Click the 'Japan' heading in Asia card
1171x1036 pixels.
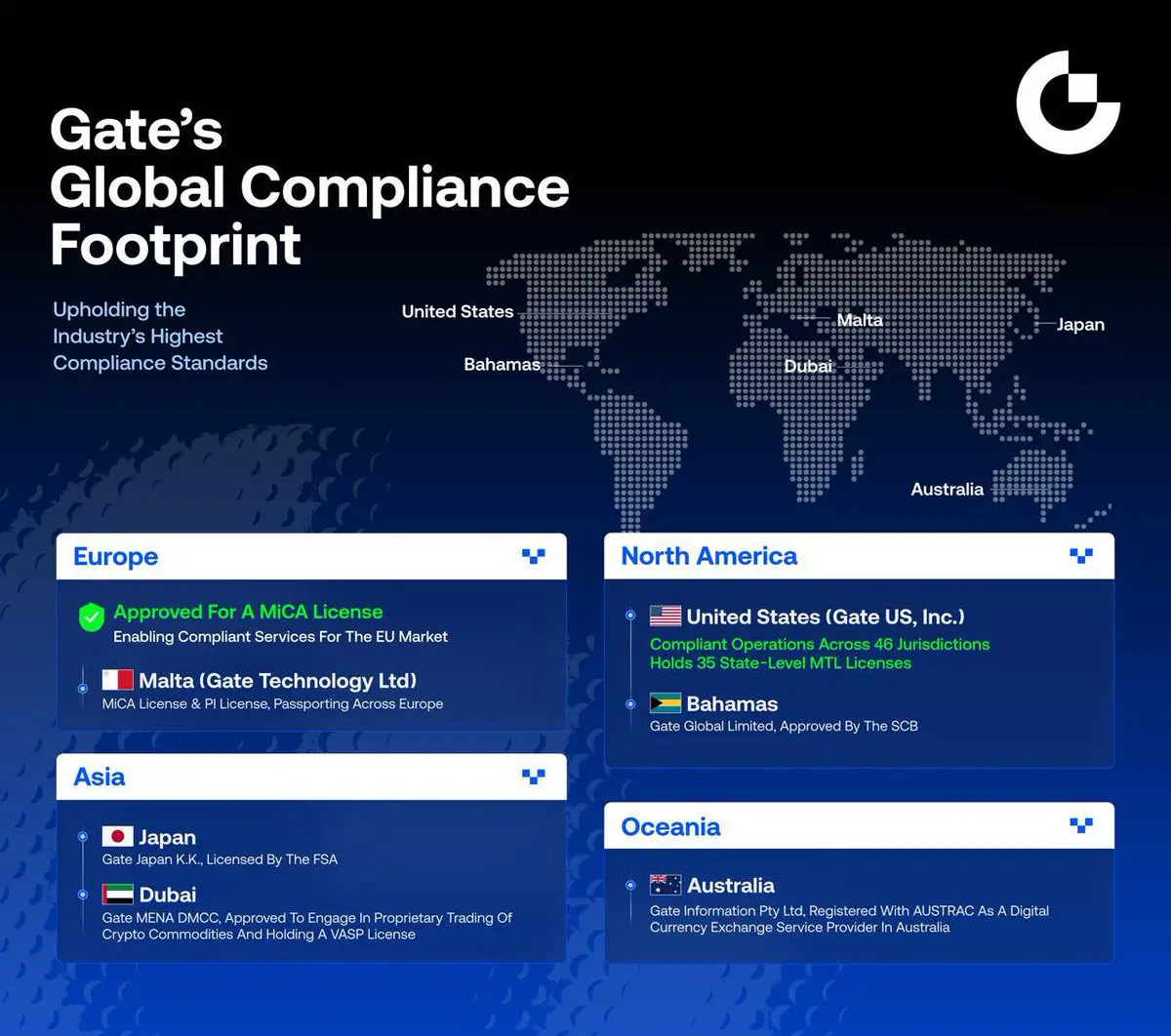167,837
